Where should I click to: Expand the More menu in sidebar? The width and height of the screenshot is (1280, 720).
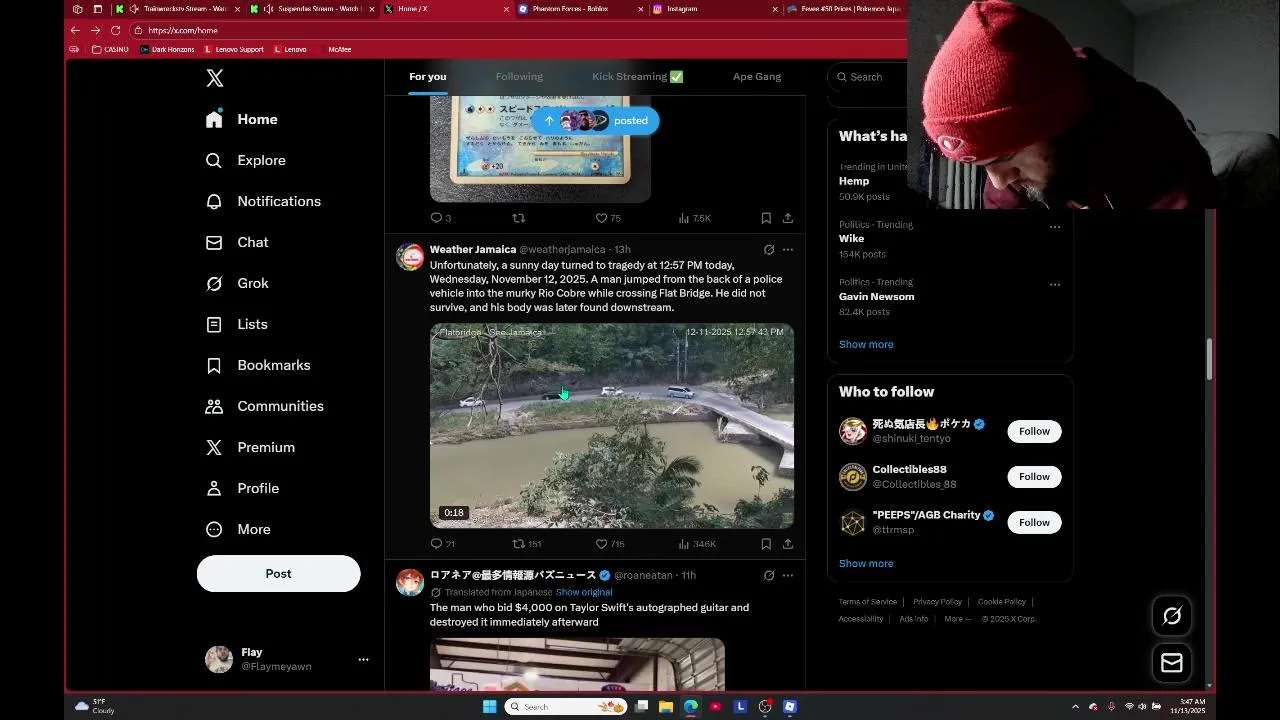coord(238,529)
